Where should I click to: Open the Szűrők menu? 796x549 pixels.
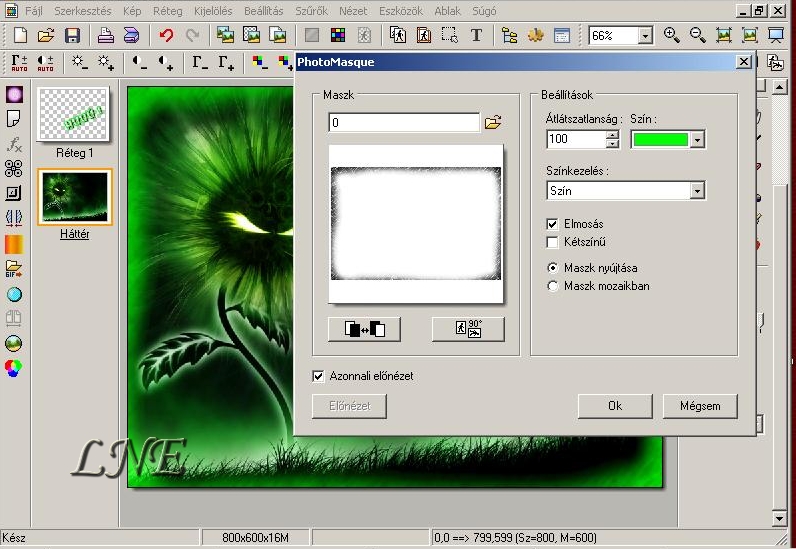tap(311, 11)
